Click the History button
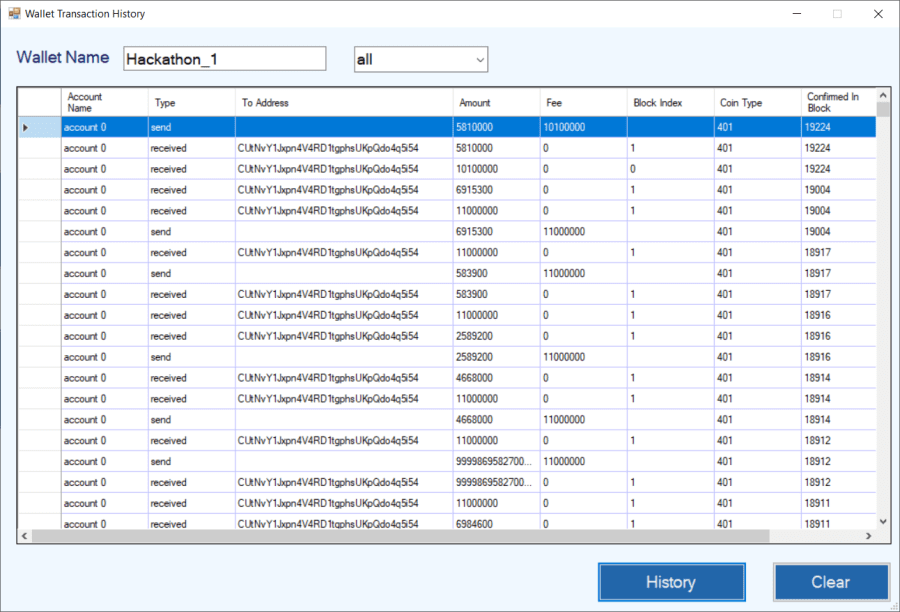The height and width of the screenshot is (612, 900). pyautogui.click(x=671, y=581)
